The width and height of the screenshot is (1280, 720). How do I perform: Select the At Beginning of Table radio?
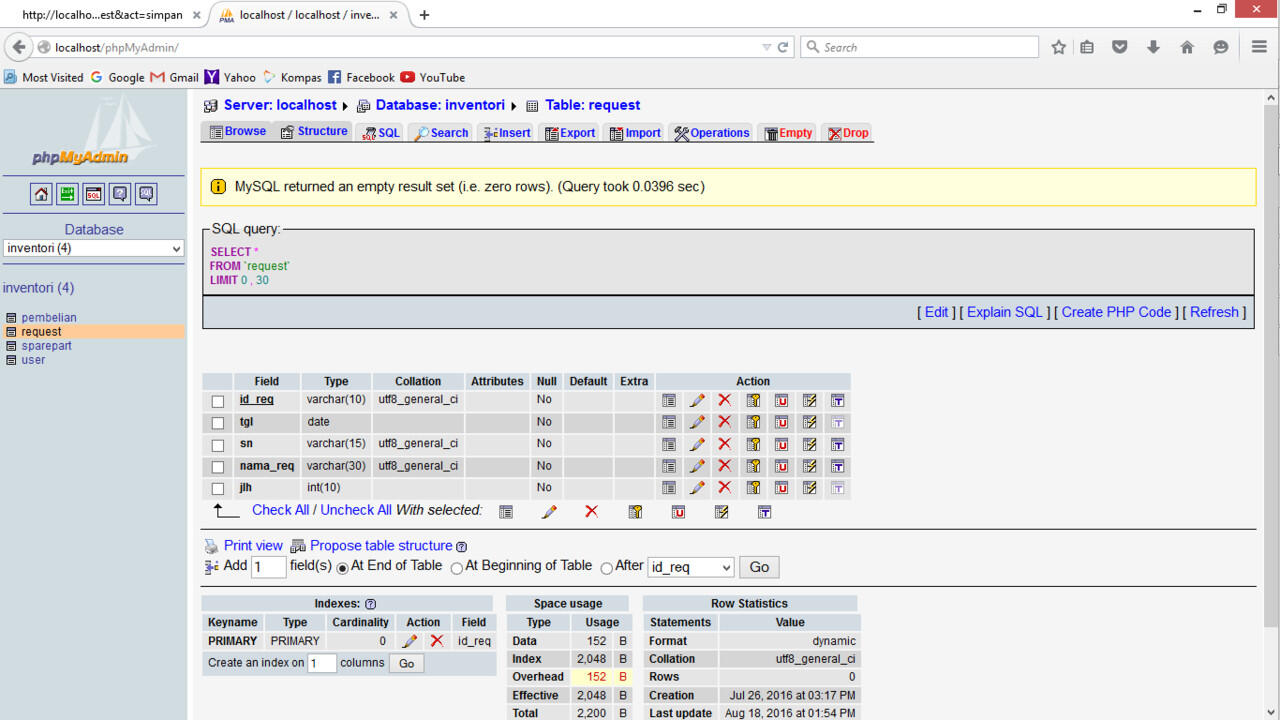point(457,568)
